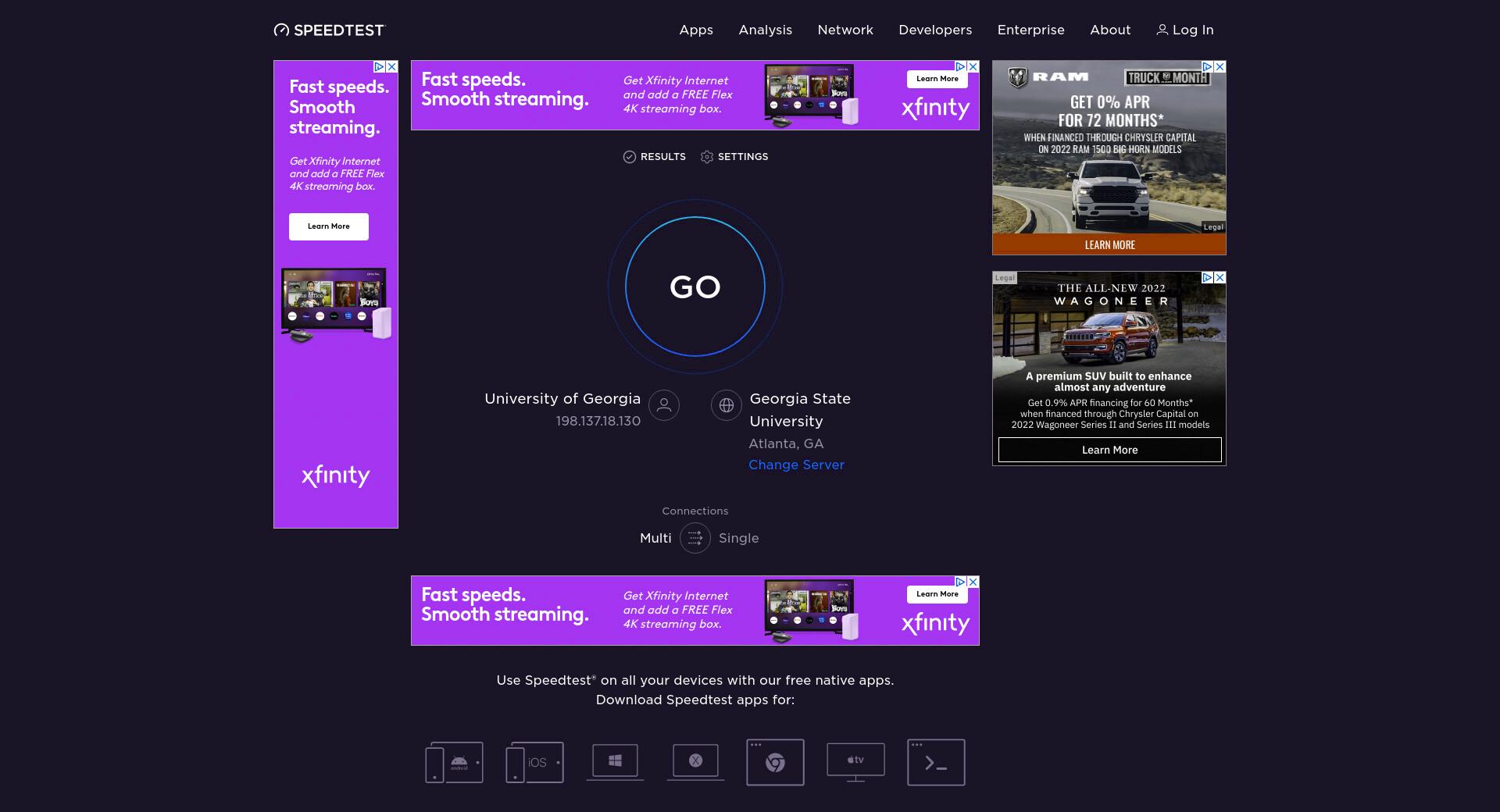The width and height of the screenshot is (1500, 812).
Task: Open the Apple TV app download icon
Action: (x=855, y=762)
